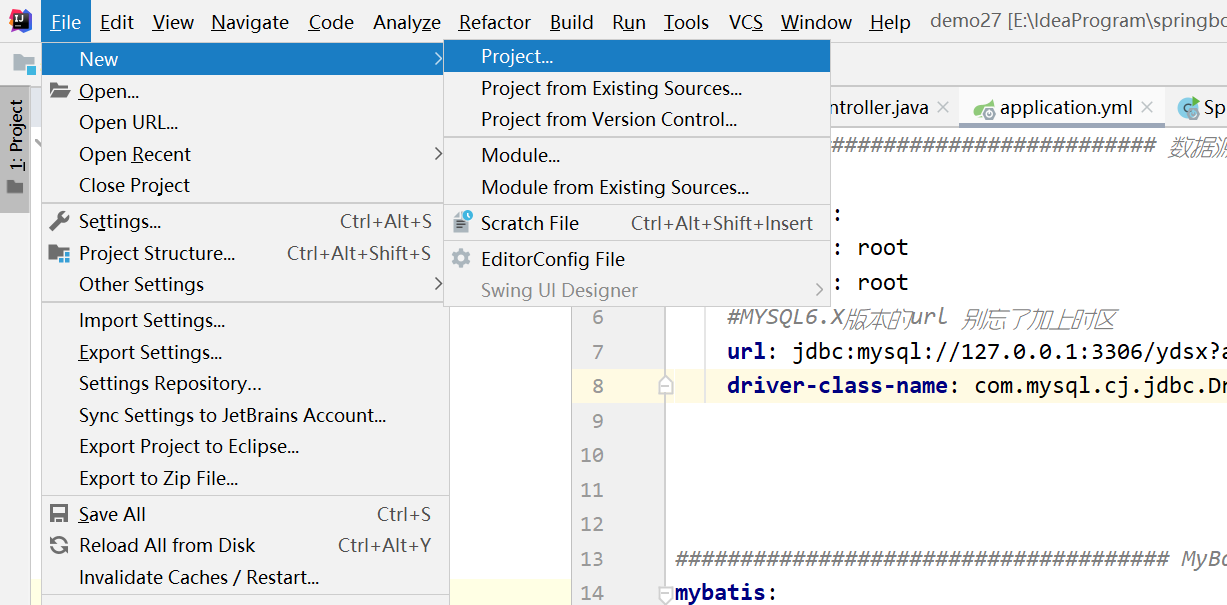This screenshot has height=605, width=1227.
Task: Expand the Other Settings submenu arrow
Action: click(438, 284)
